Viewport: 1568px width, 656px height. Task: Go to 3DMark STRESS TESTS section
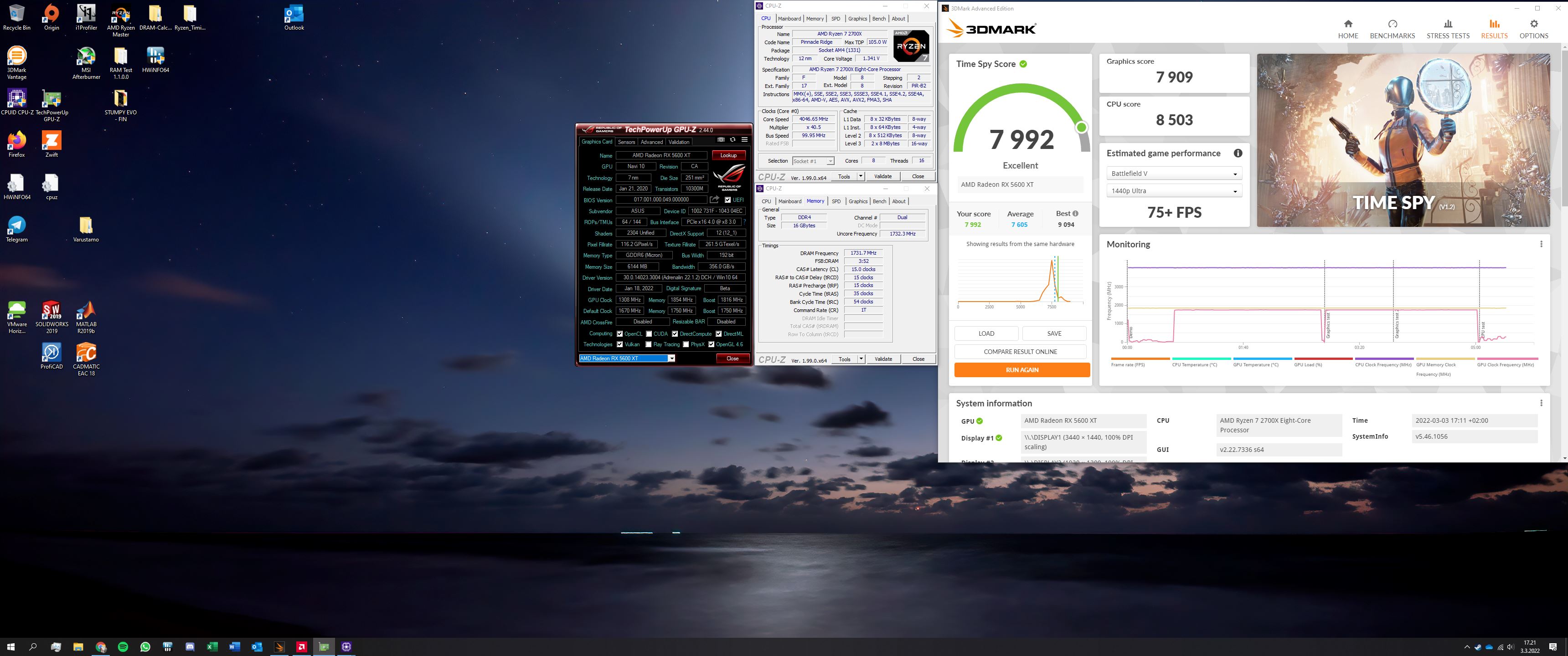click(1448, 29)
